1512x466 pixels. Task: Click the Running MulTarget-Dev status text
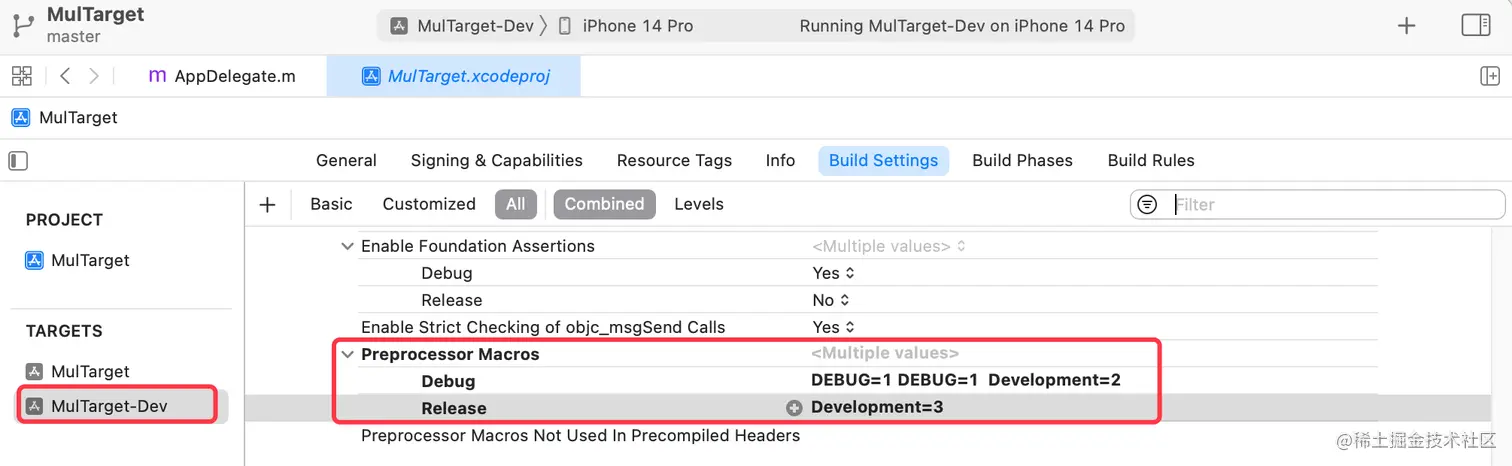point(962,26)
